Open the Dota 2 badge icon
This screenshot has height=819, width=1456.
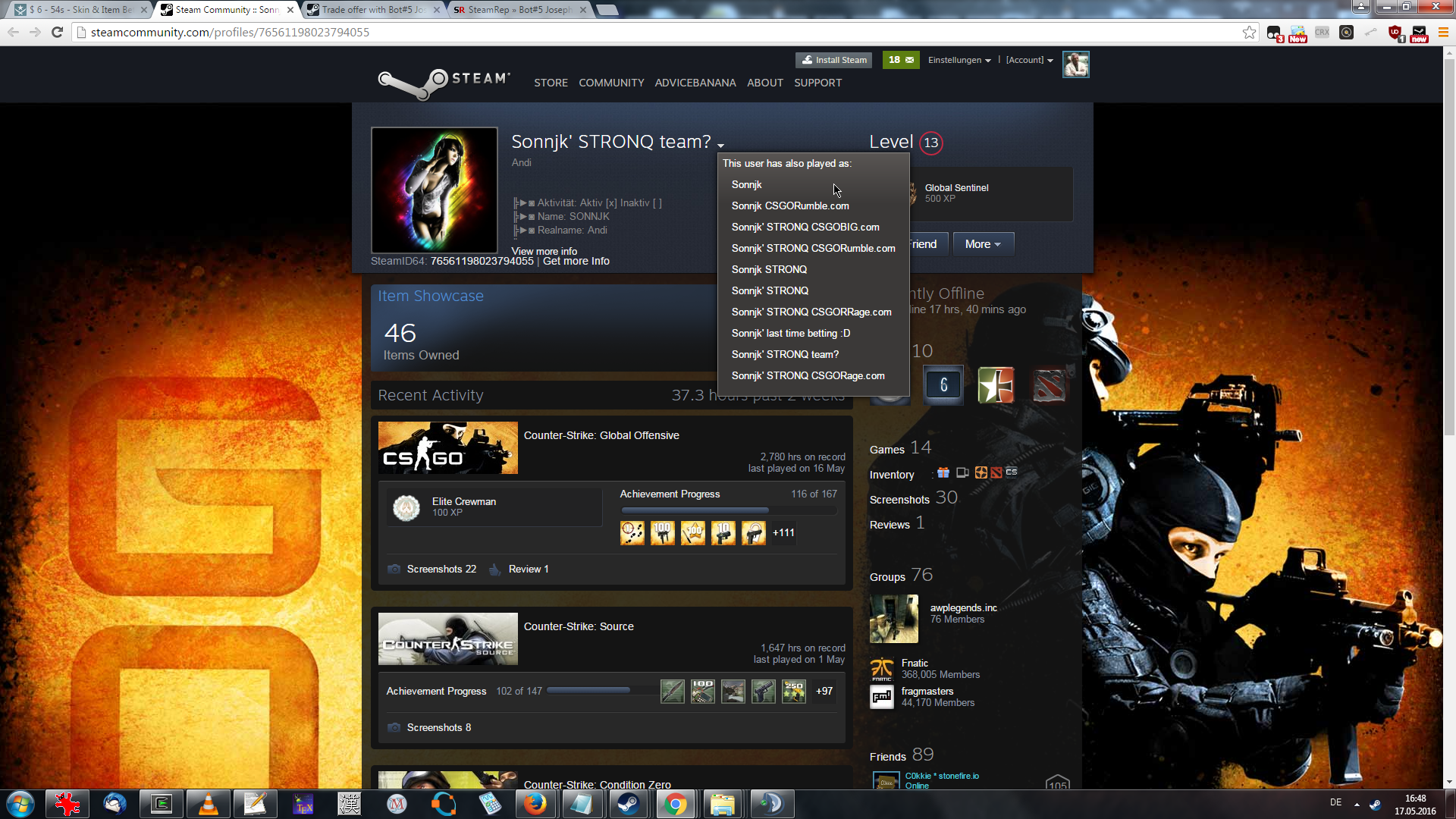coord(1050,385)
